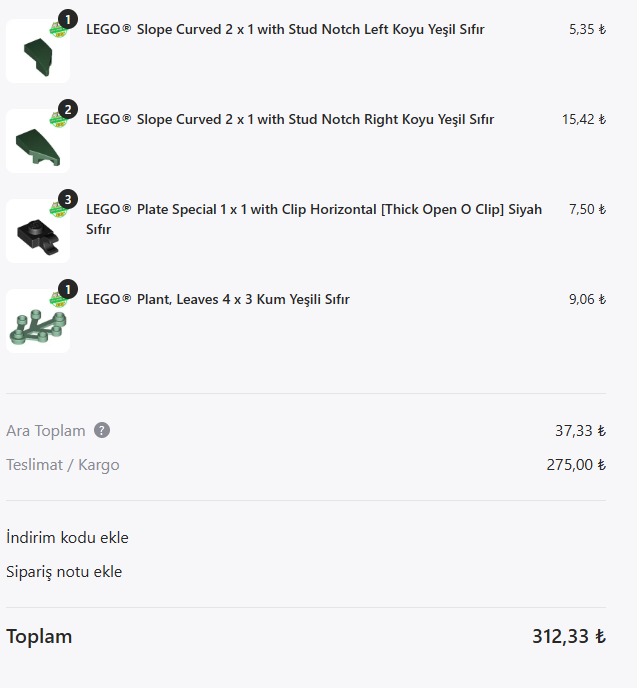Expand Sipariş notu ekle
637x688 pixels.
point(64,572)
